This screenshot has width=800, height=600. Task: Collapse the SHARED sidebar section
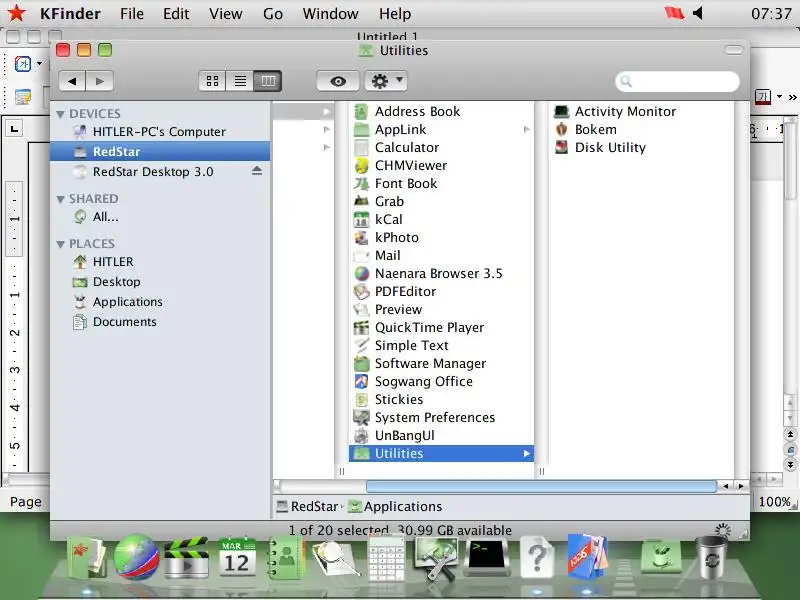61,199
